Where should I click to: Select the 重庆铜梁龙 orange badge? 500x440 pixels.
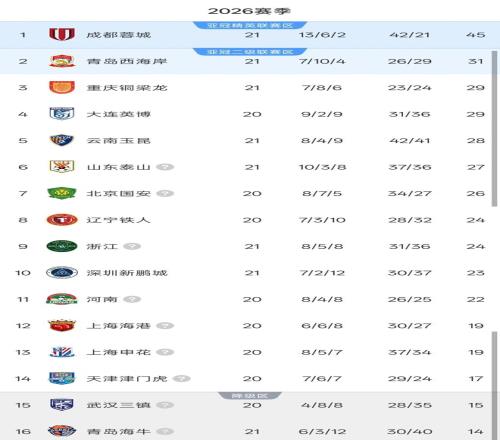click(62, 87)
